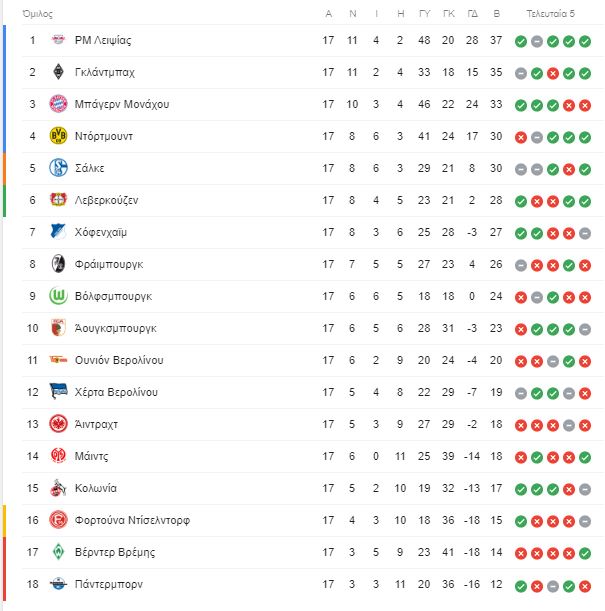This screenshot has width=605, height=611.
Task: Click the Τελευταία 5 column header
Action: pyautogui.click(x=551, y=14)
